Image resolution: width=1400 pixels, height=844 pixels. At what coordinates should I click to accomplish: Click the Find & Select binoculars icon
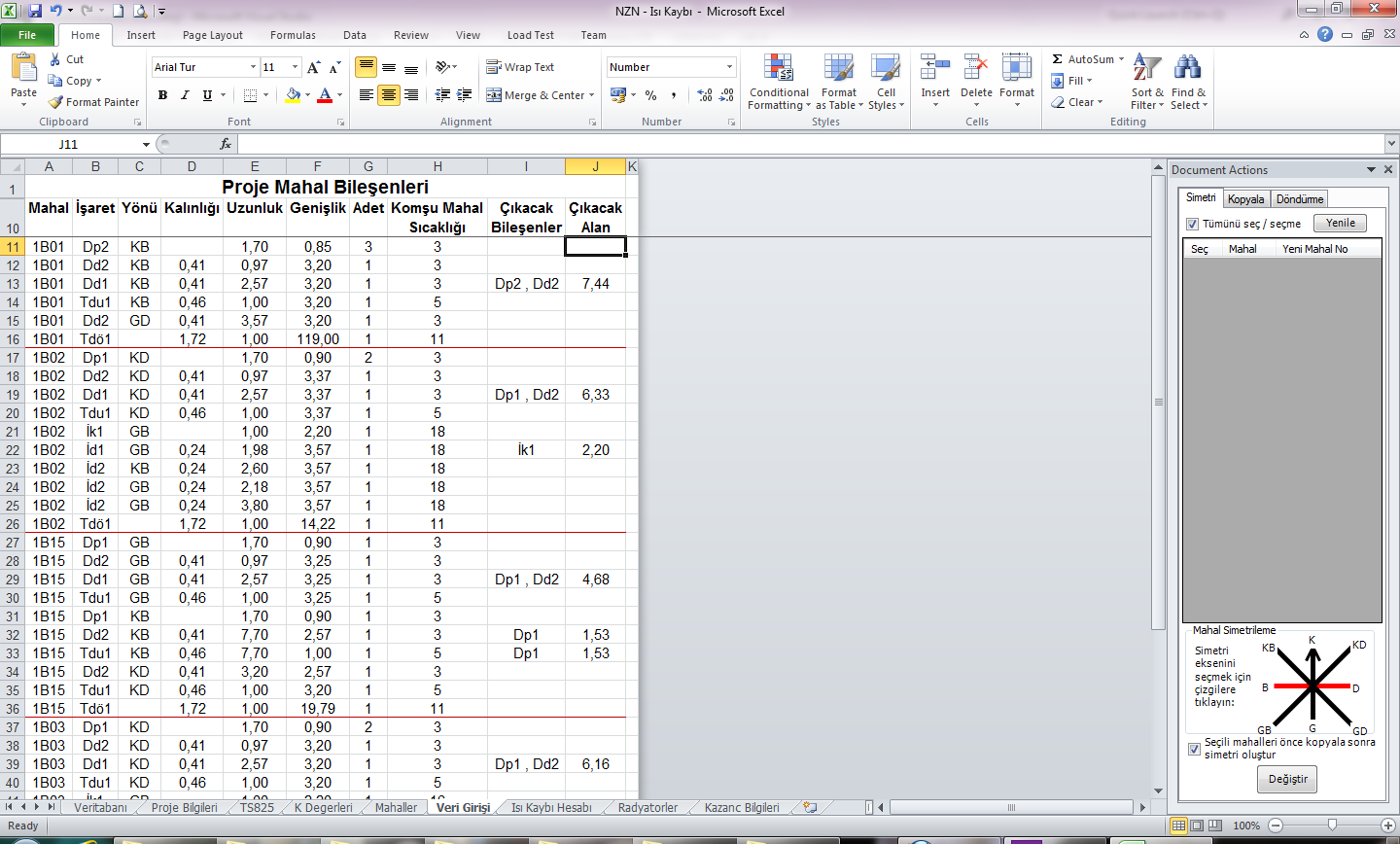pos(1187,68)
